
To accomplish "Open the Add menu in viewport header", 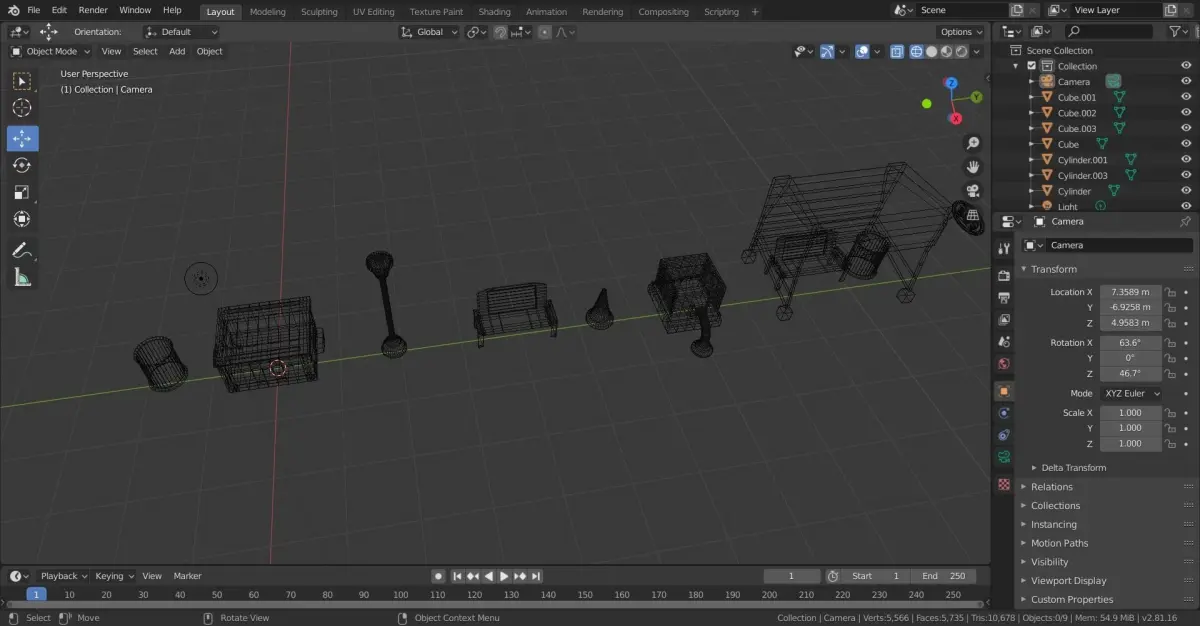I will 177,51.
